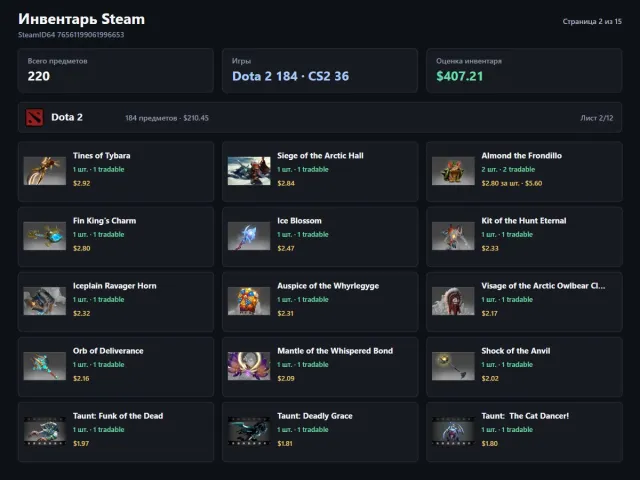Select the Ice Blossom item image
This screenshot has width=640, height=480.
pos(249,236)
